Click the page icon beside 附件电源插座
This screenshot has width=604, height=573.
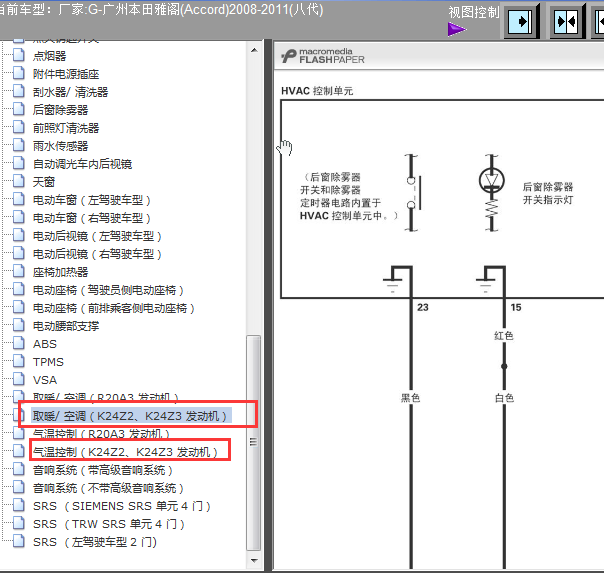(x=18, y=73)
